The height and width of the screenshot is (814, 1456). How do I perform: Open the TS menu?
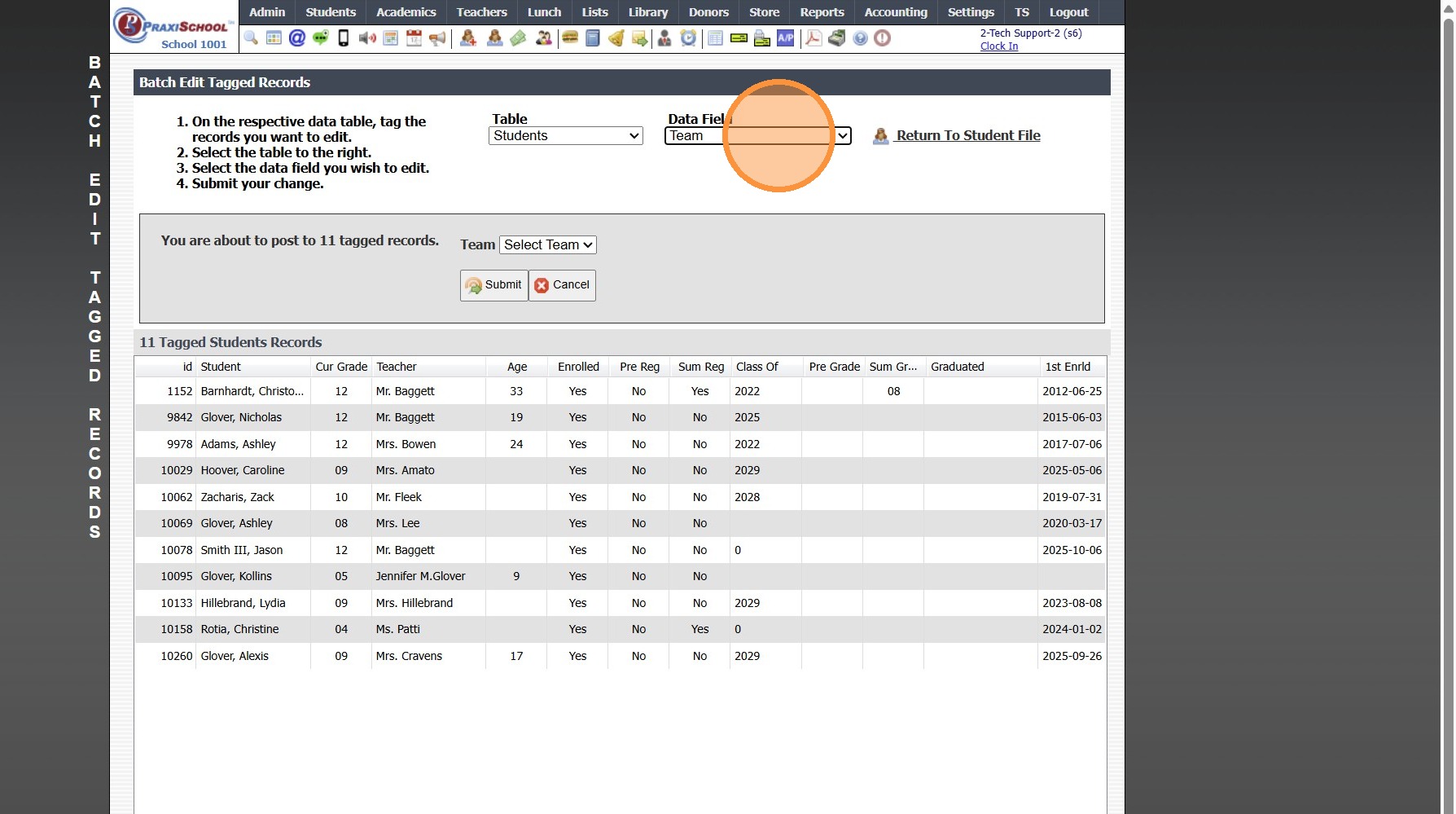point(1022,12)
